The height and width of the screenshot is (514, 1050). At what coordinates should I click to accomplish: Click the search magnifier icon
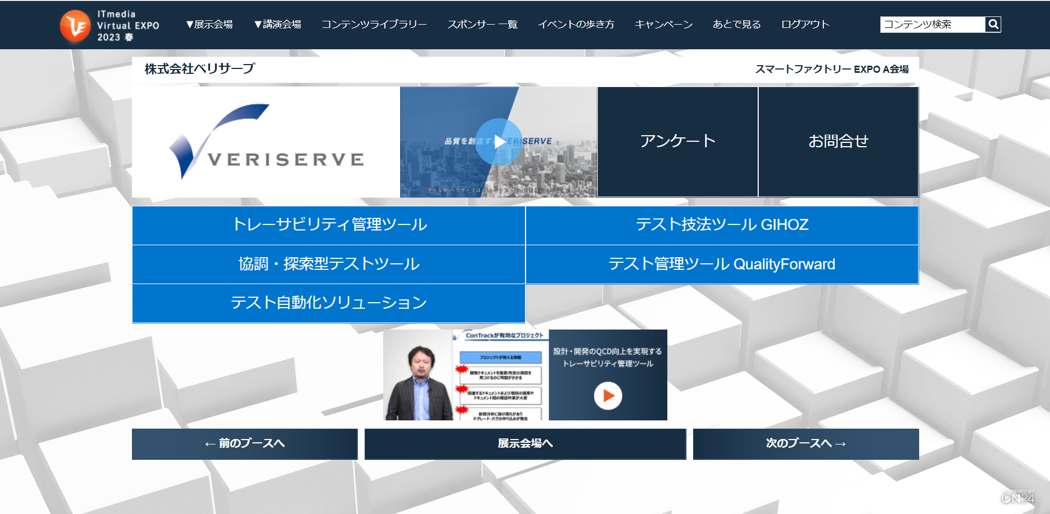pos(993,25)
